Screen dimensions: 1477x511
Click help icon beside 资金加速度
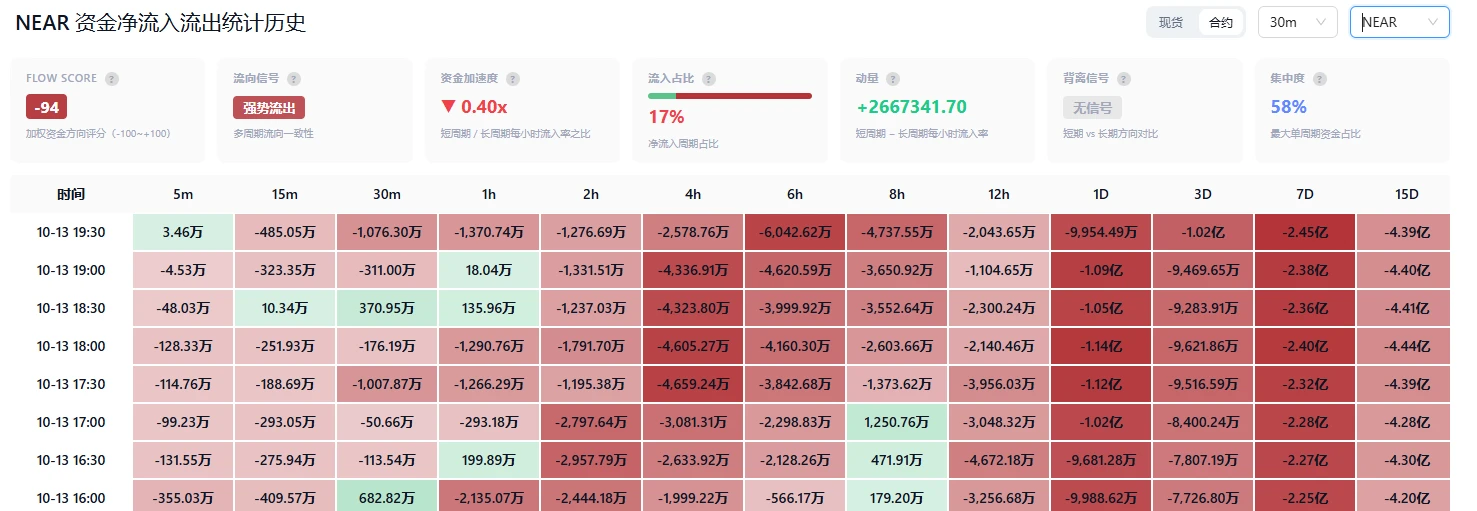click(513, 79)
